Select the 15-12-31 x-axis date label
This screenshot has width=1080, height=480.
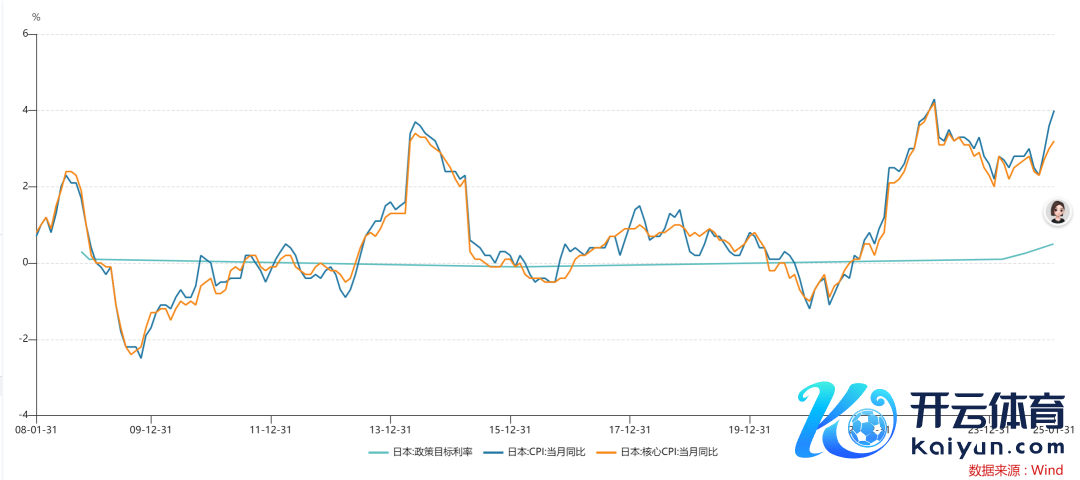click(510, 429)
